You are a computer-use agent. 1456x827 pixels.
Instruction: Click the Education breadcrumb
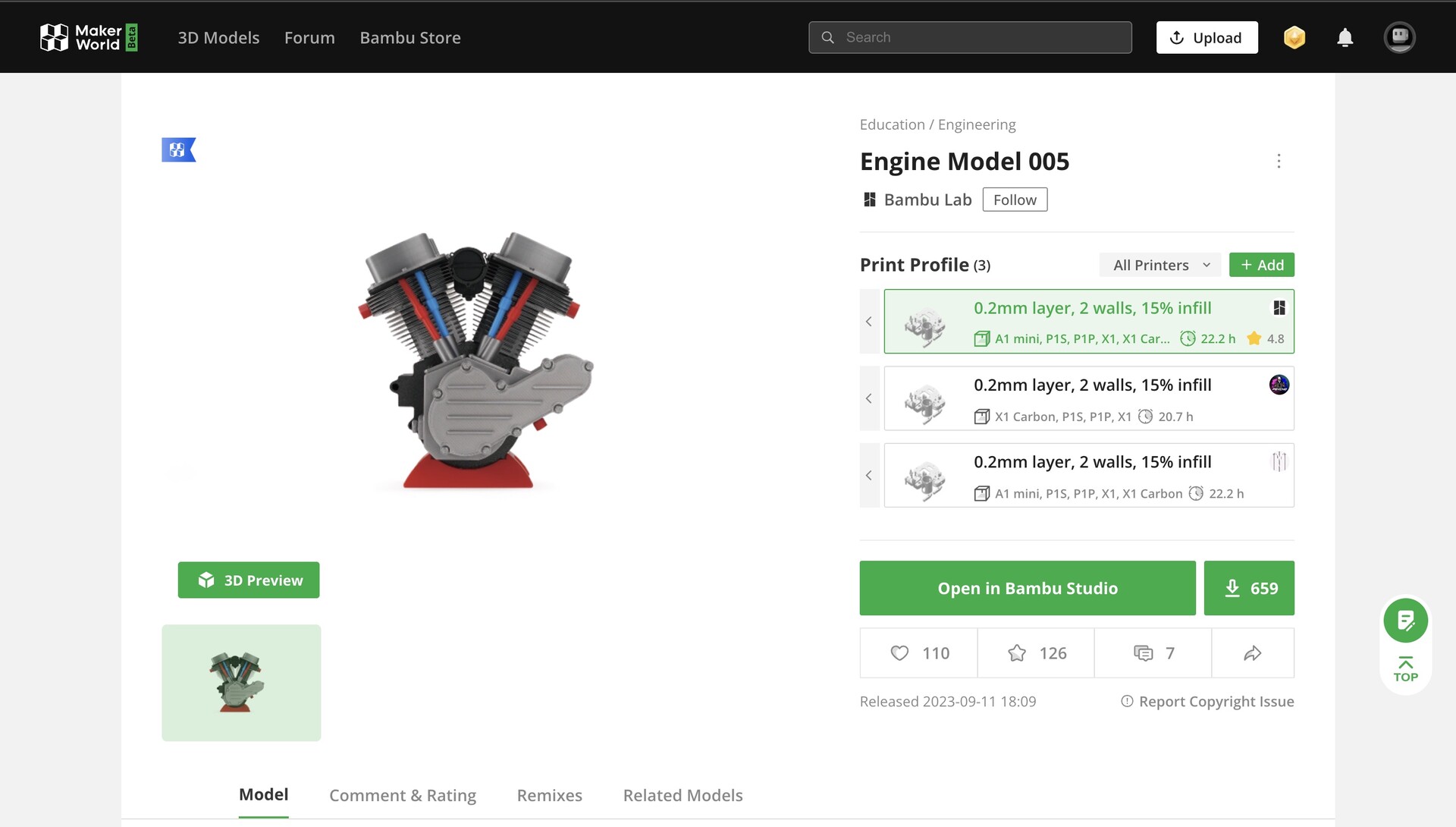click(x=892, y=124)
